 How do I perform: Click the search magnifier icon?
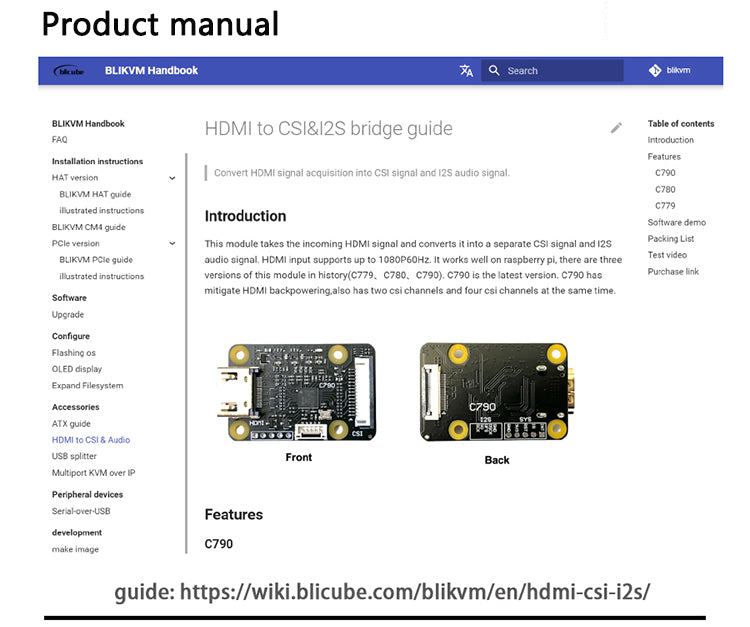(x=494, y=71)
